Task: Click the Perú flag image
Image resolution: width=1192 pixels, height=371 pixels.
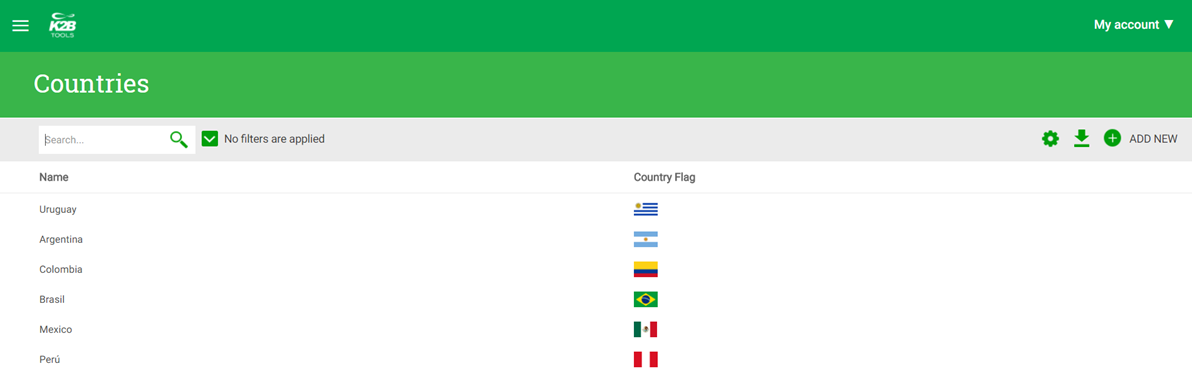Action: pyautogui.click(x=645, y=360)
